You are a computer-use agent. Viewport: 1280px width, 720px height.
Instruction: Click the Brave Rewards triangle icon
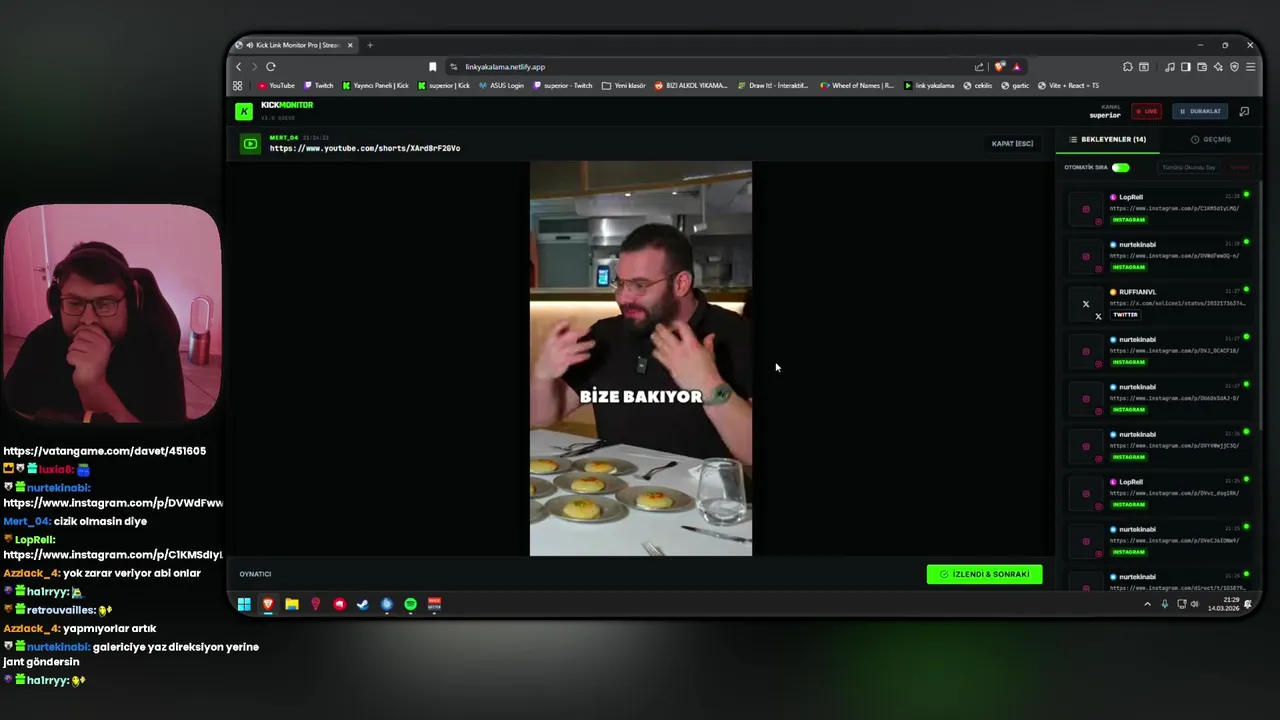point(1016,67)
